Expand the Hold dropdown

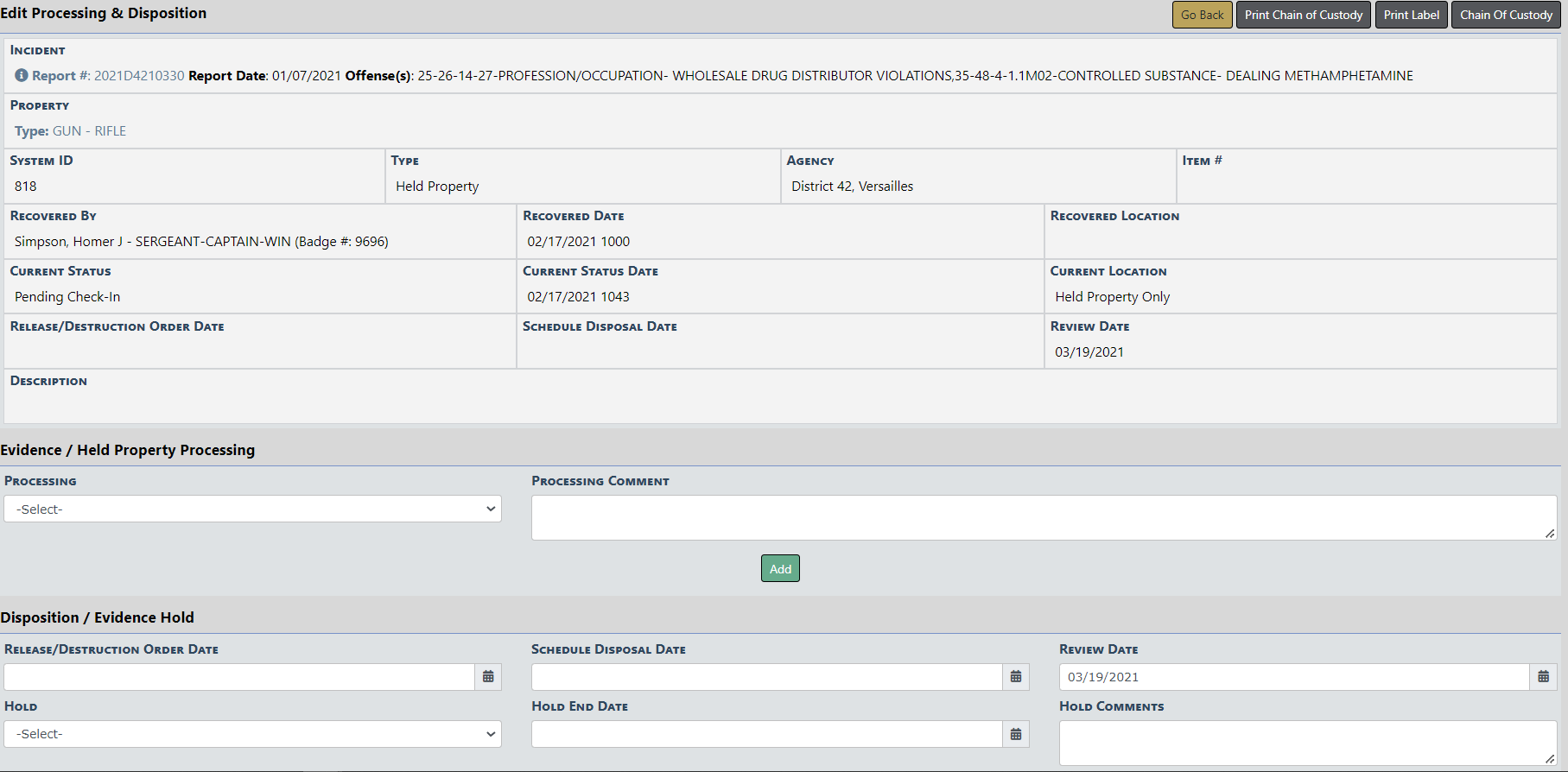tap(252, 734)
